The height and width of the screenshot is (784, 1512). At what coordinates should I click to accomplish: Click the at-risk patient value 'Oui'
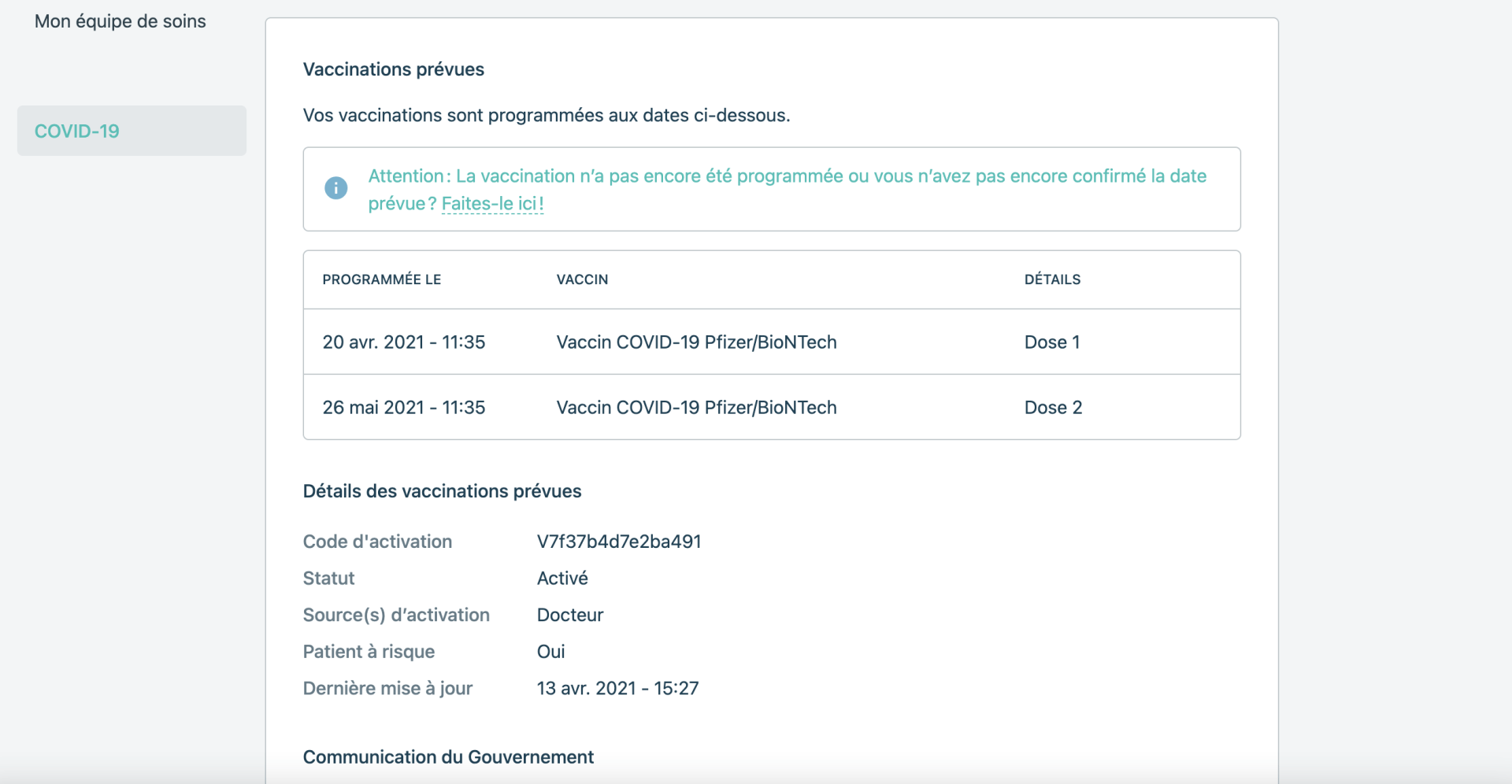[551, 652]
